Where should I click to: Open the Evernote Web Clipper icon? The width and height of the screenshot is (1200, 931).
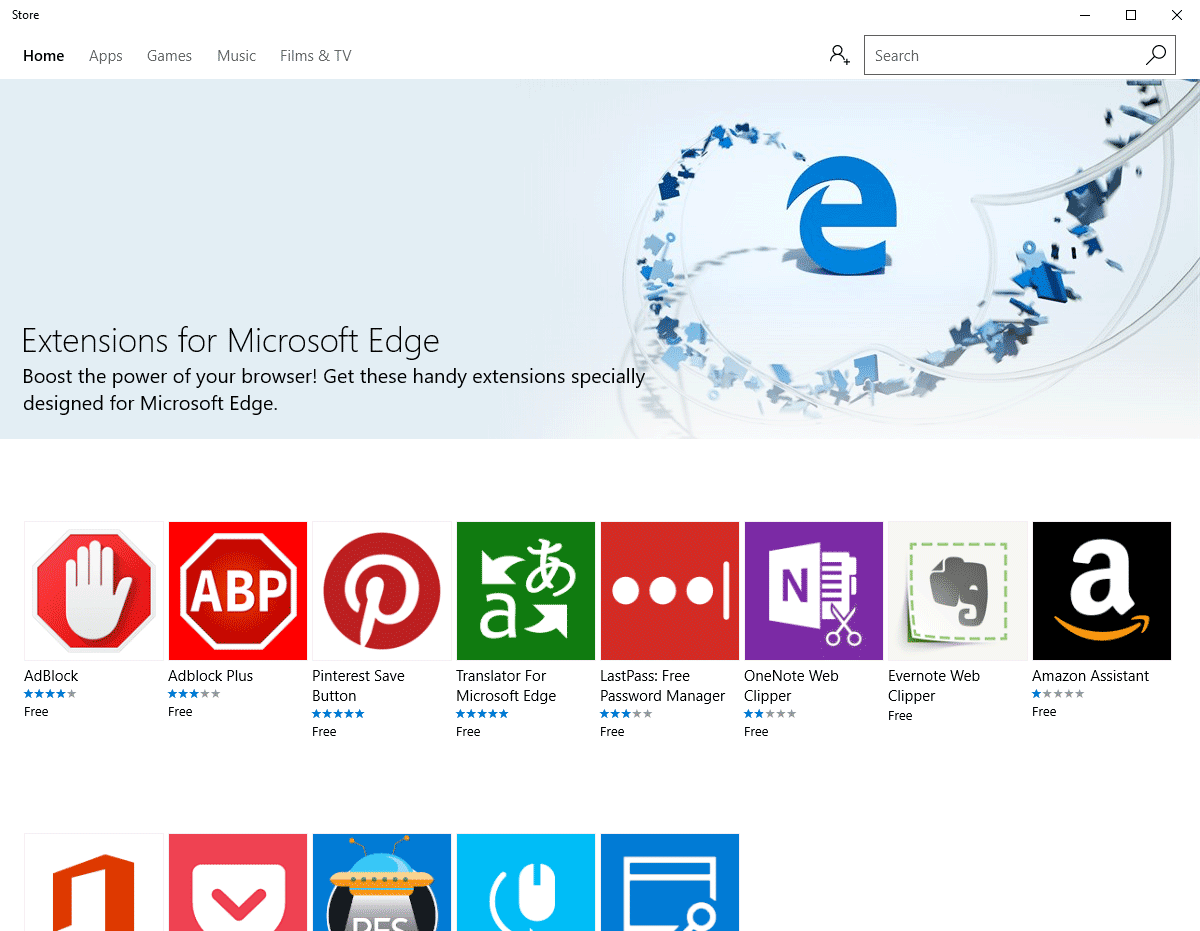point(958,591)
